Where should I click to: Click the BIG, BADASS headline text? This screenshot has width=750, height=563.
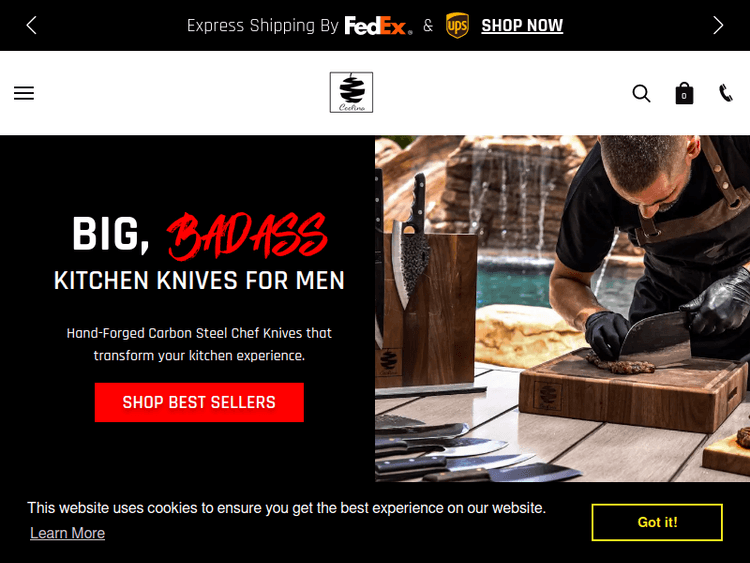click(x=199, y=235)
